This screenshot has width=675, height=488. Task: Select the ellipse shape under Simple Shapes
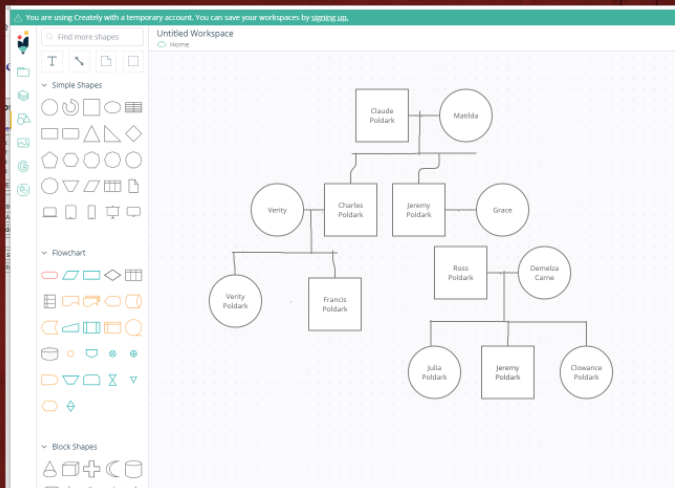click(112, 107)
